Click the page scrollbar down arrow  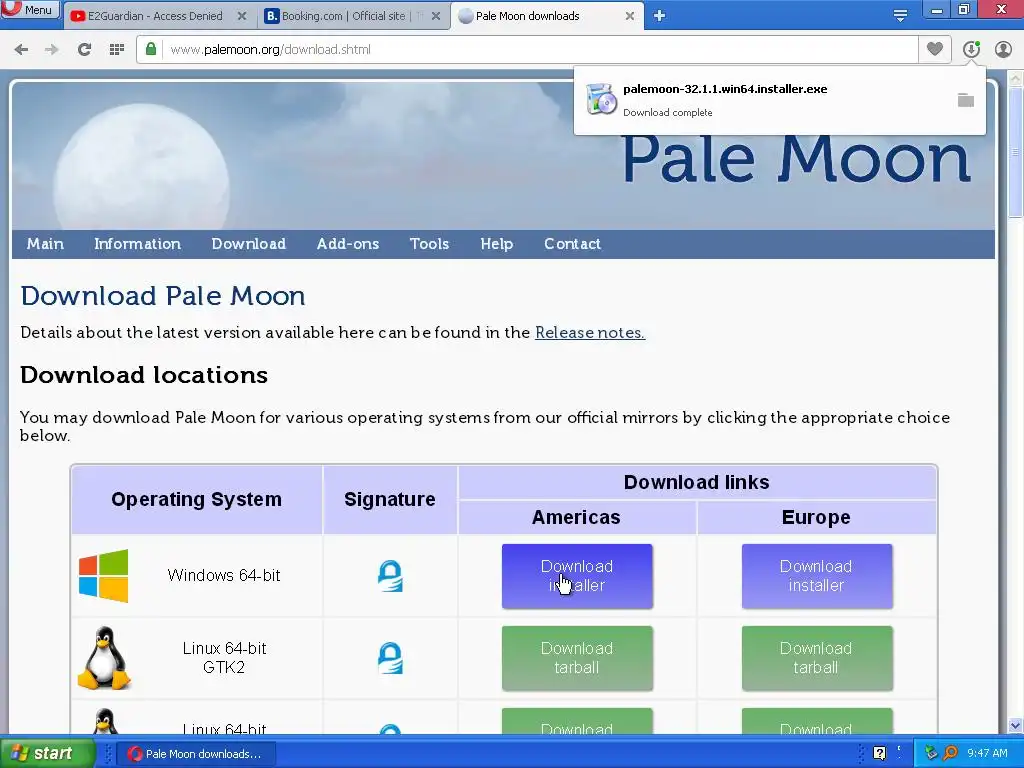point(1015,725)
